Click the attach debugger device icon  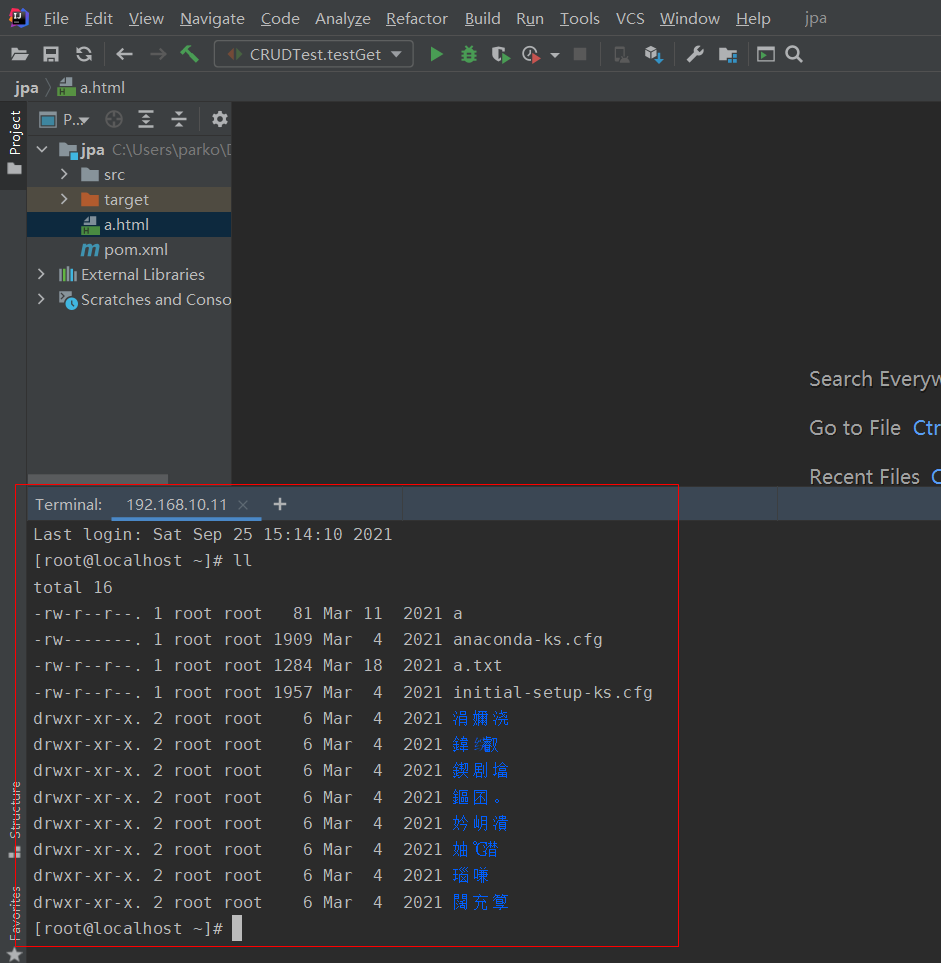tap(622, 55)
